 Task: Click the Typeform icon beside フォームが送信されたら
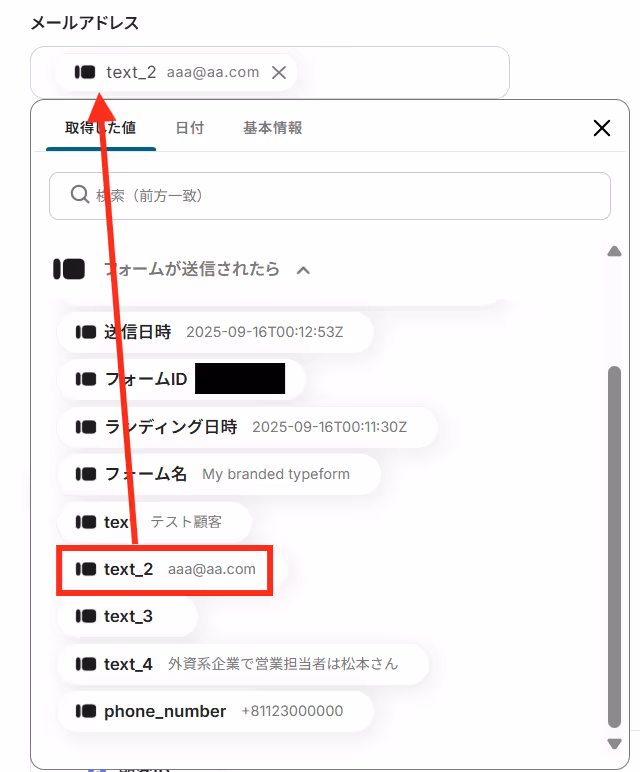pyautogui.click(x=69, y=269)
